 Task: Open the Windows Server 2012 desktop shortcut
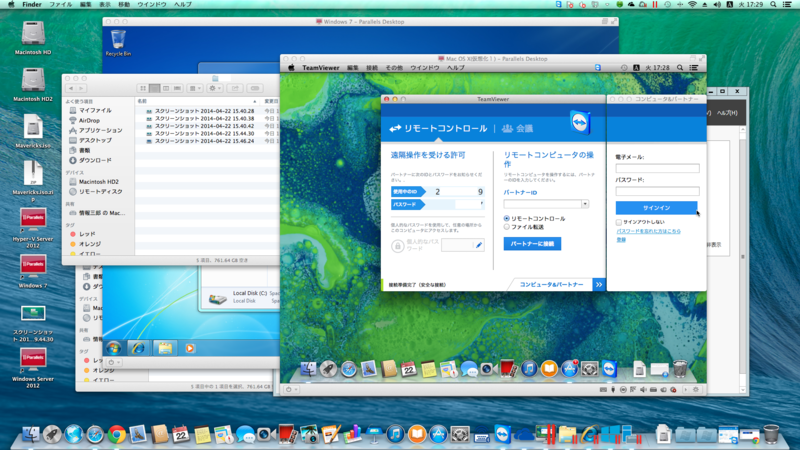[33, 368]
